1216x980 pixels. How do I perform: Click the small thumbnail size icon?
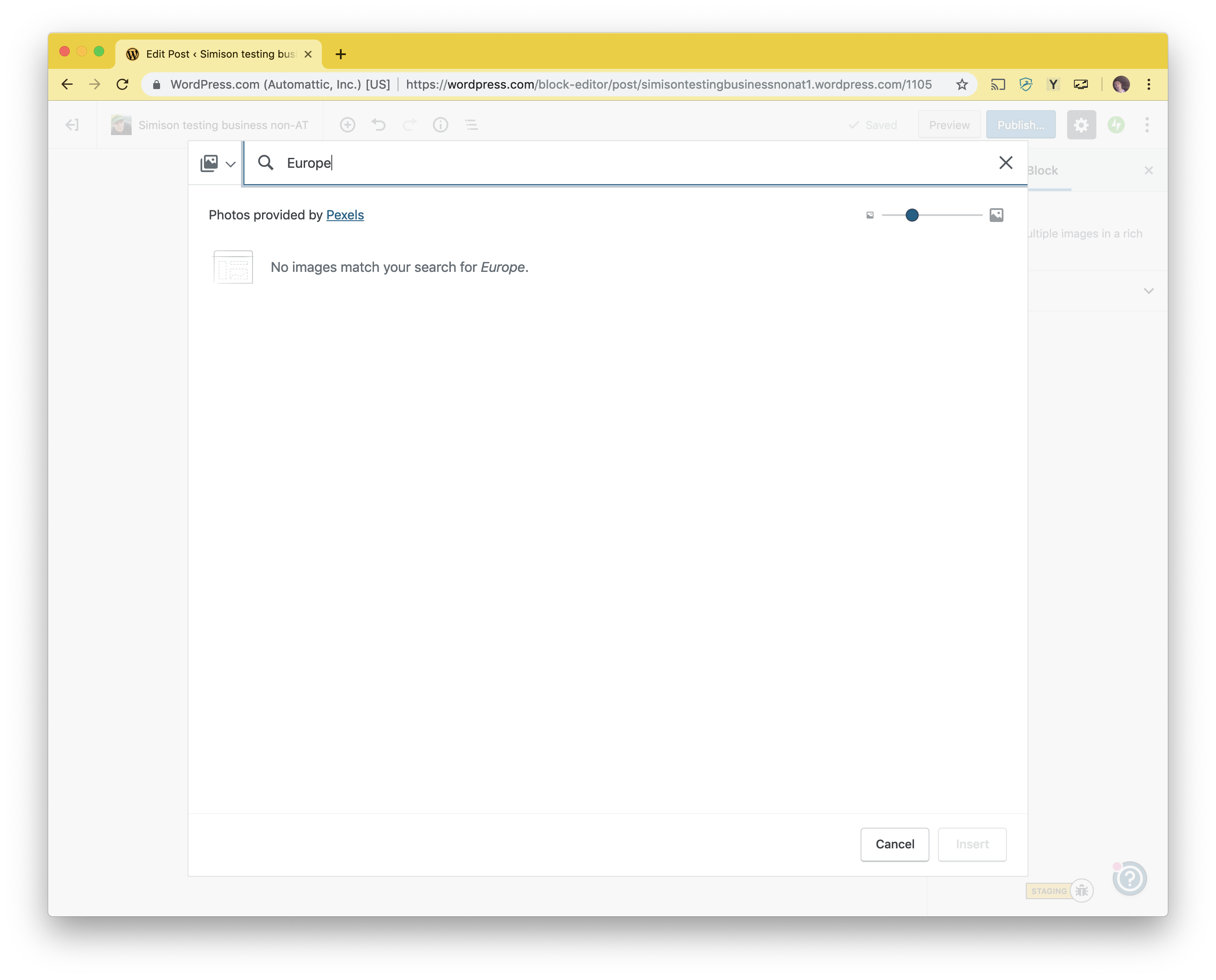coord(870,215)
